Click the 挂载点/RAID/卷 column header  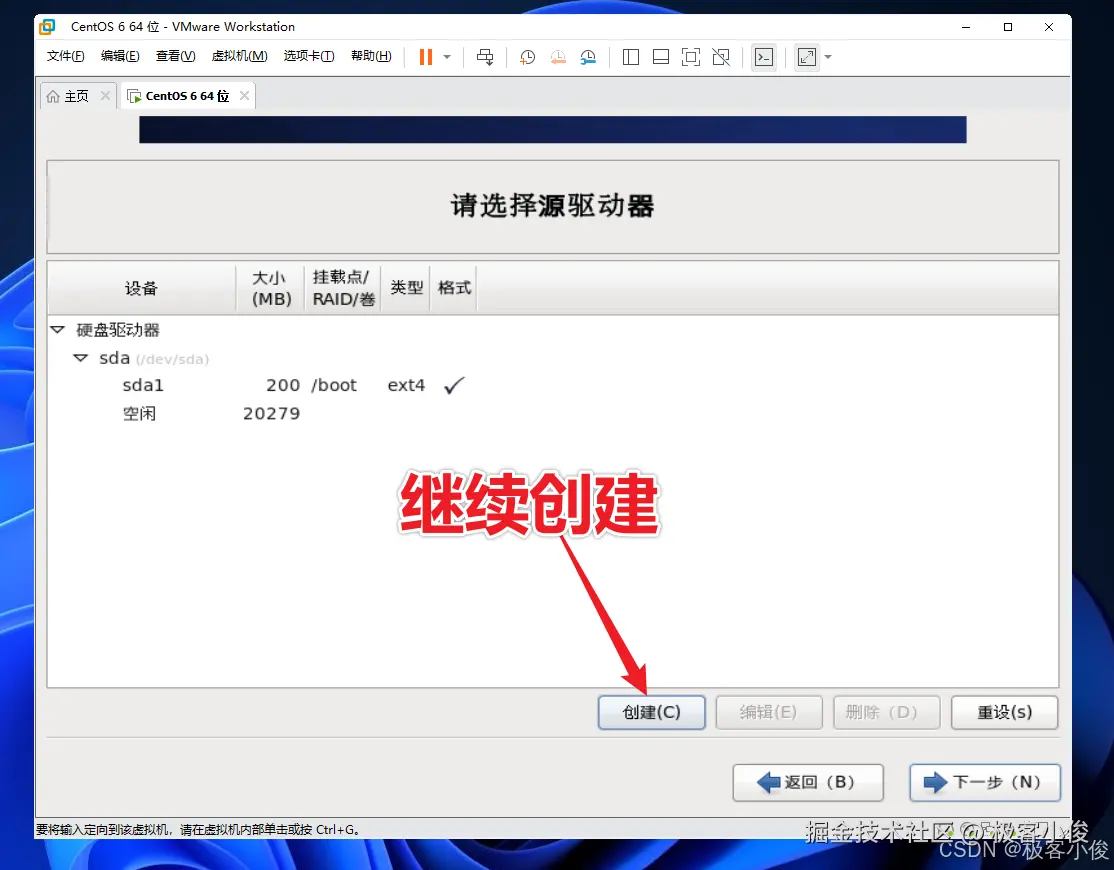click(x=343, y=288)
